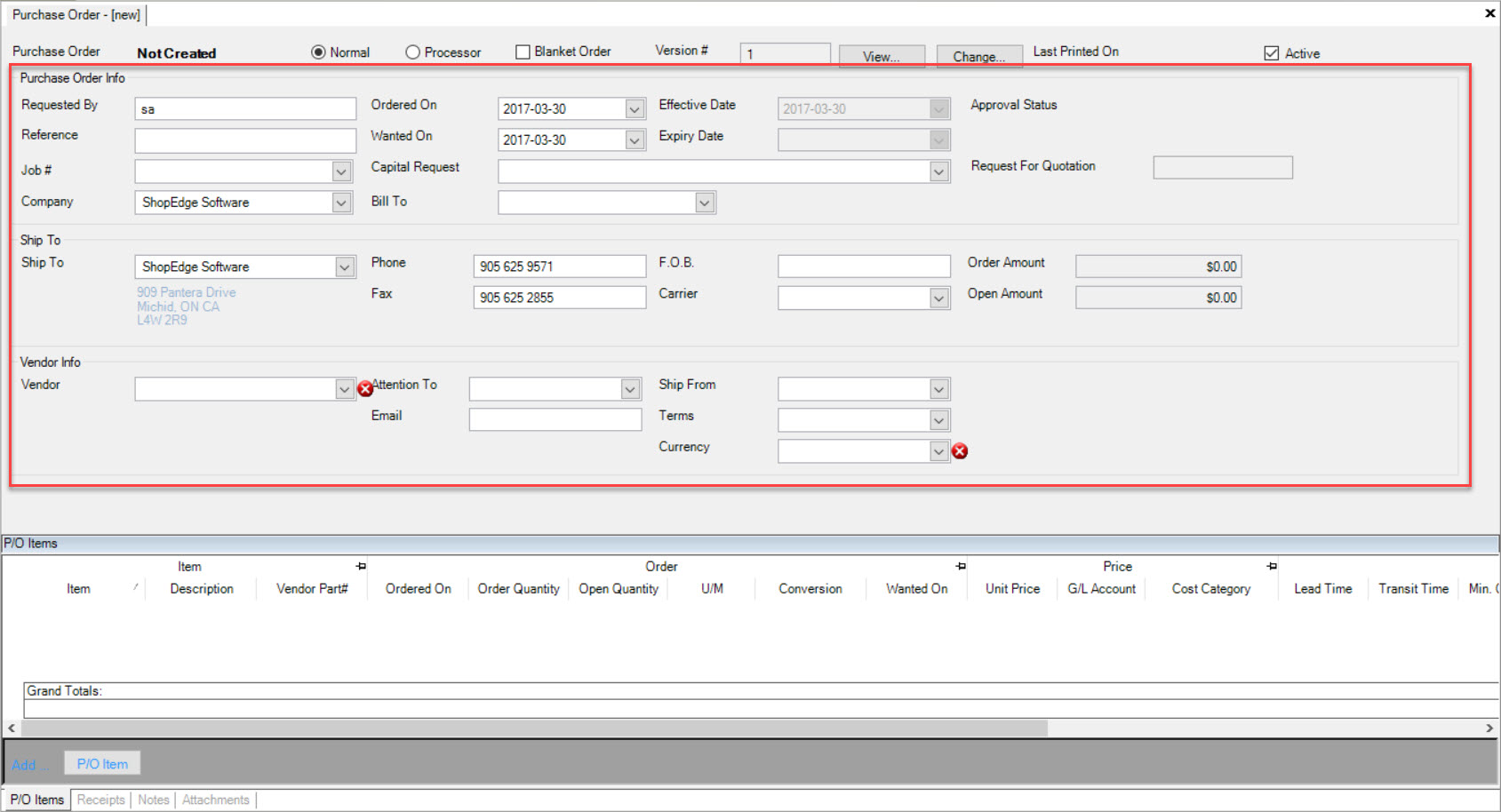Click the Open Amount field
1501x812 pixels.
(1159, 298)
